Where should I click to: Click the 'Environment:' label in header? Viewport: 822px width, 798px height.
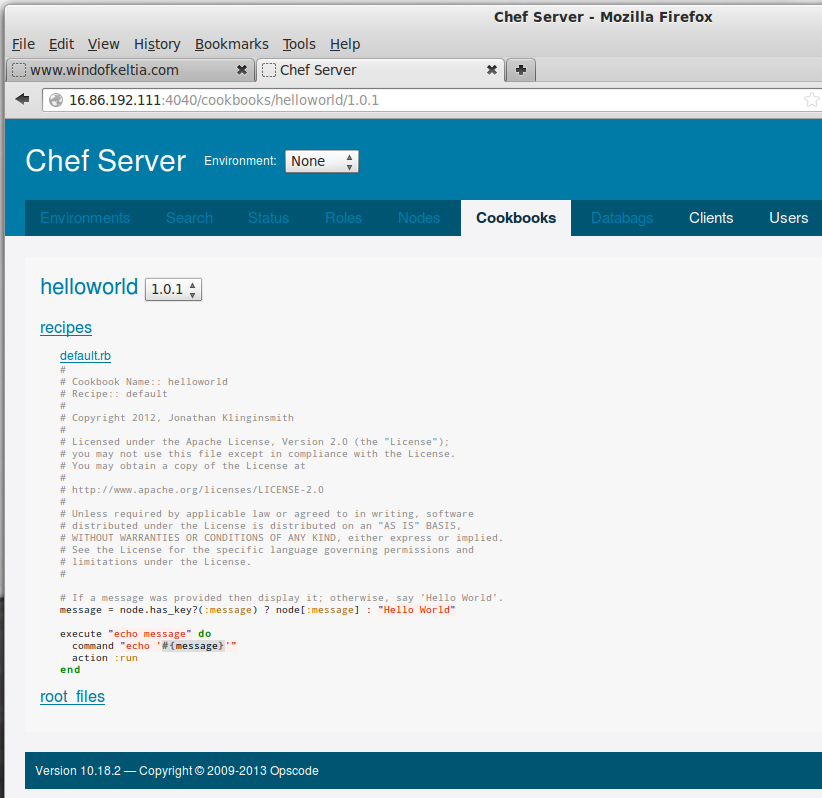[x=241, y=161]
